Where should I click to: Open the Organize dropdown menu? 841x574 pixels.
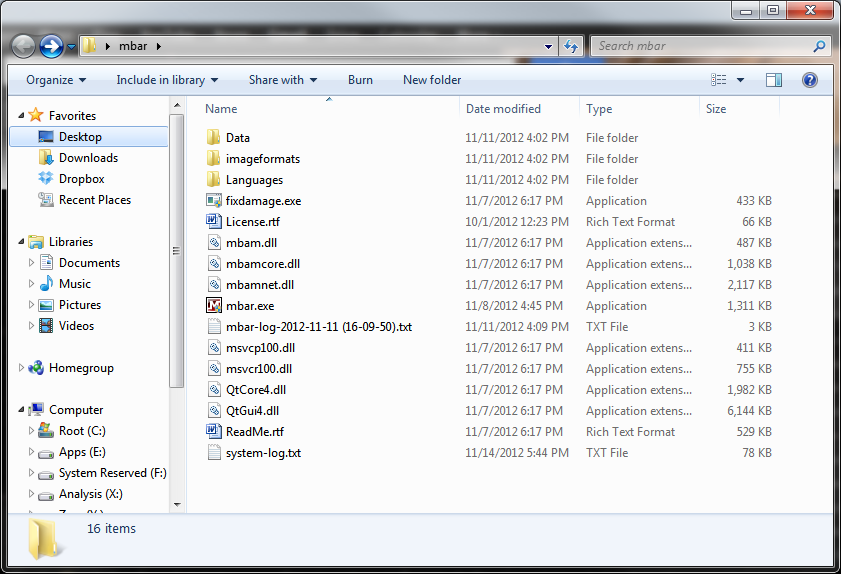56,80
